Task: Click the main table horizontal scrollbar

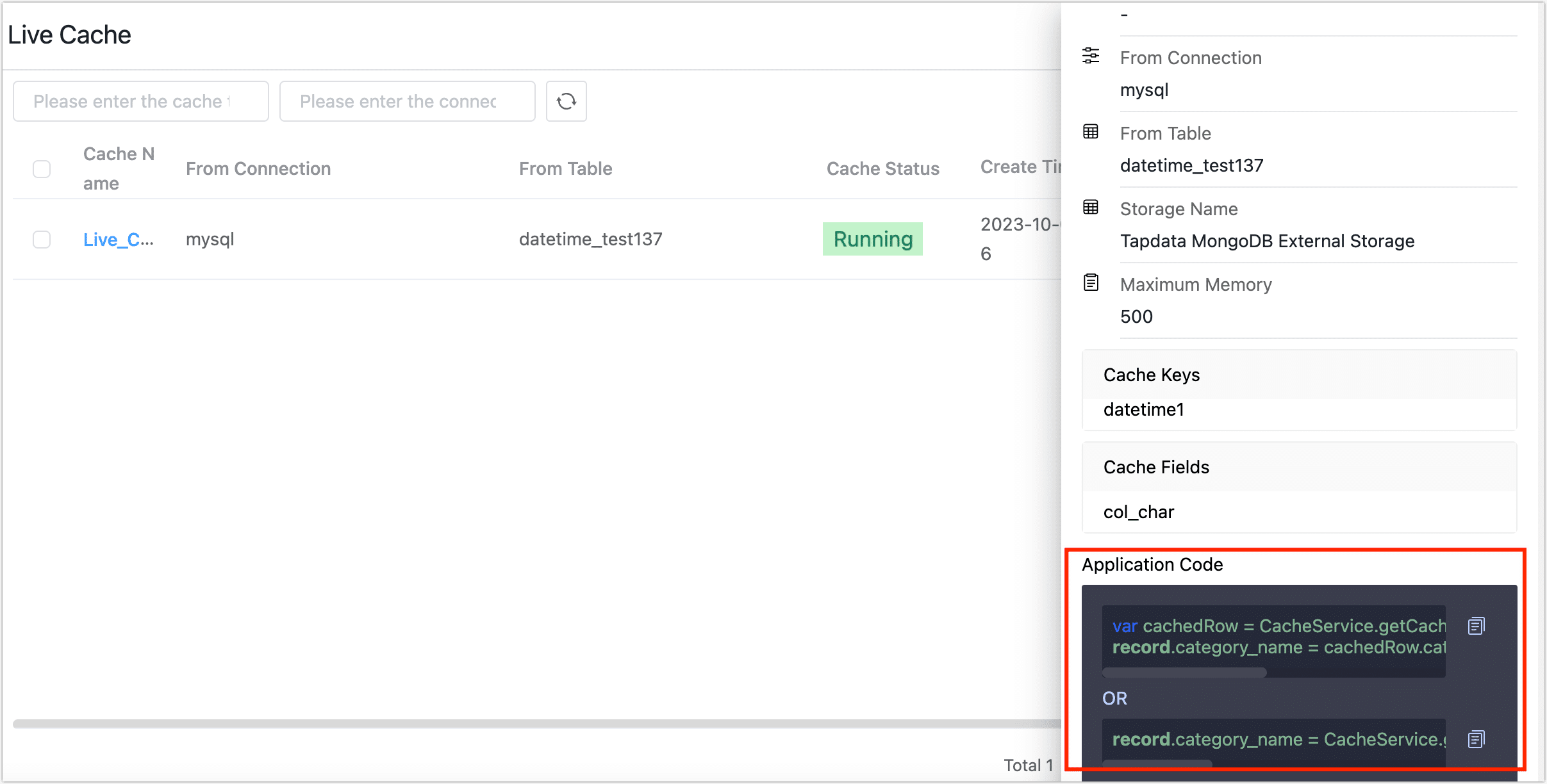Action: [536, 724]
